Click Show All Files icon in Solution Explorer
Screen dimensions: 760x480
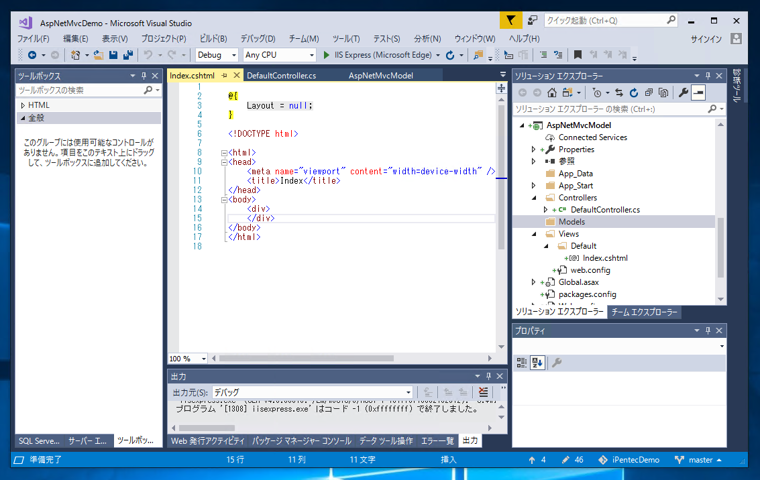(x=664, y=93)
